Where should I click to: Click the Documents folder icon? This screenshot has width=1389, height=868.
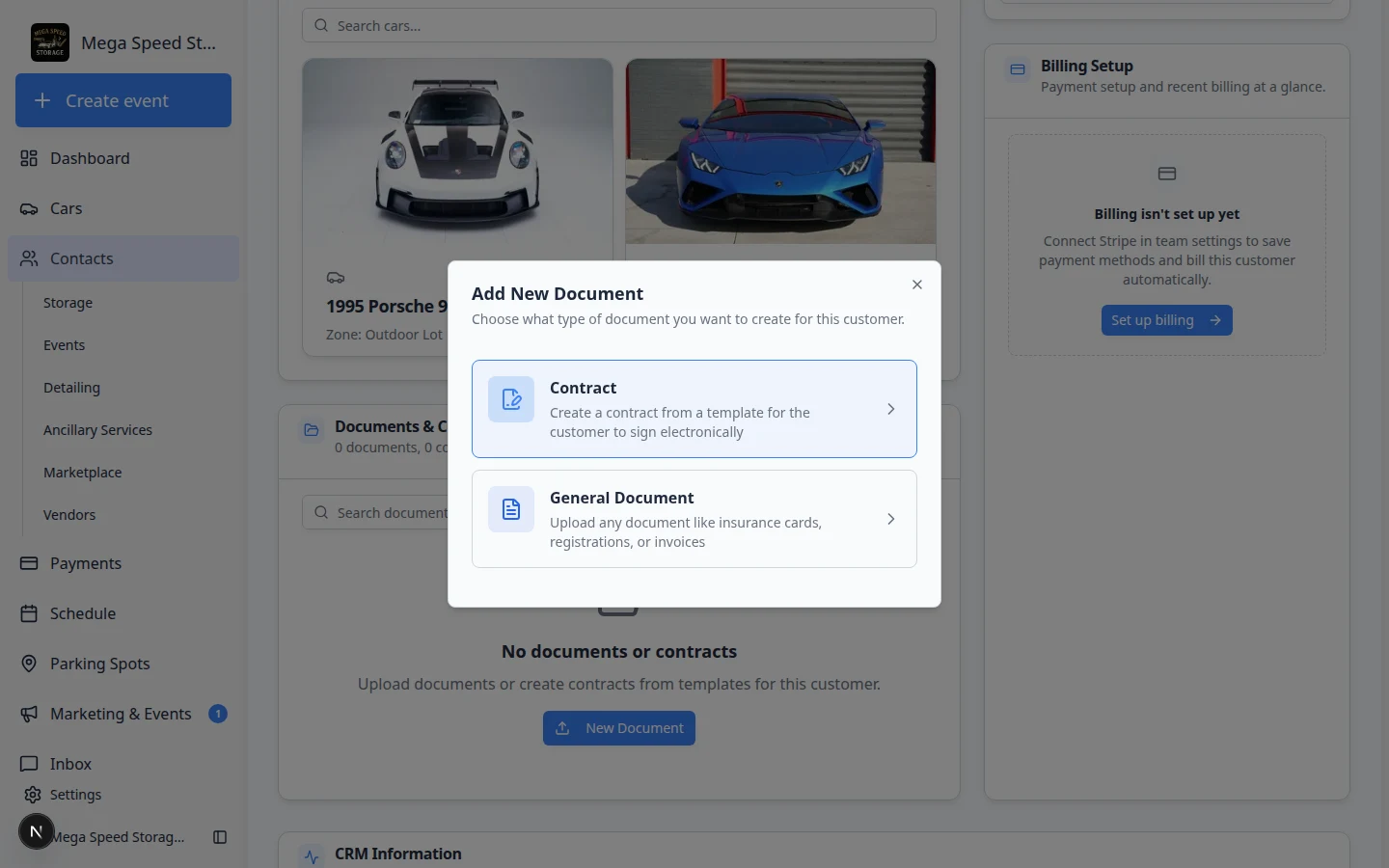tap(312, 430)
